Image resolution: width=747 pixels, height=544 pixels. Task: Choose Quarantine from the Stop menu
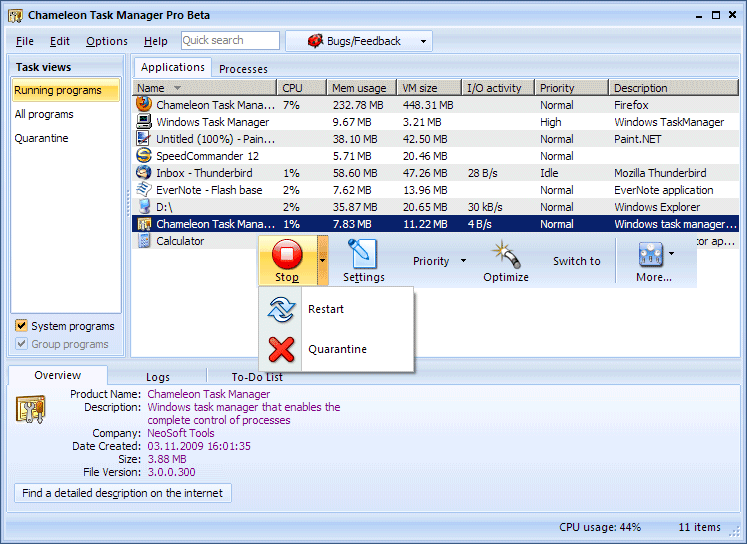point(336,349)
